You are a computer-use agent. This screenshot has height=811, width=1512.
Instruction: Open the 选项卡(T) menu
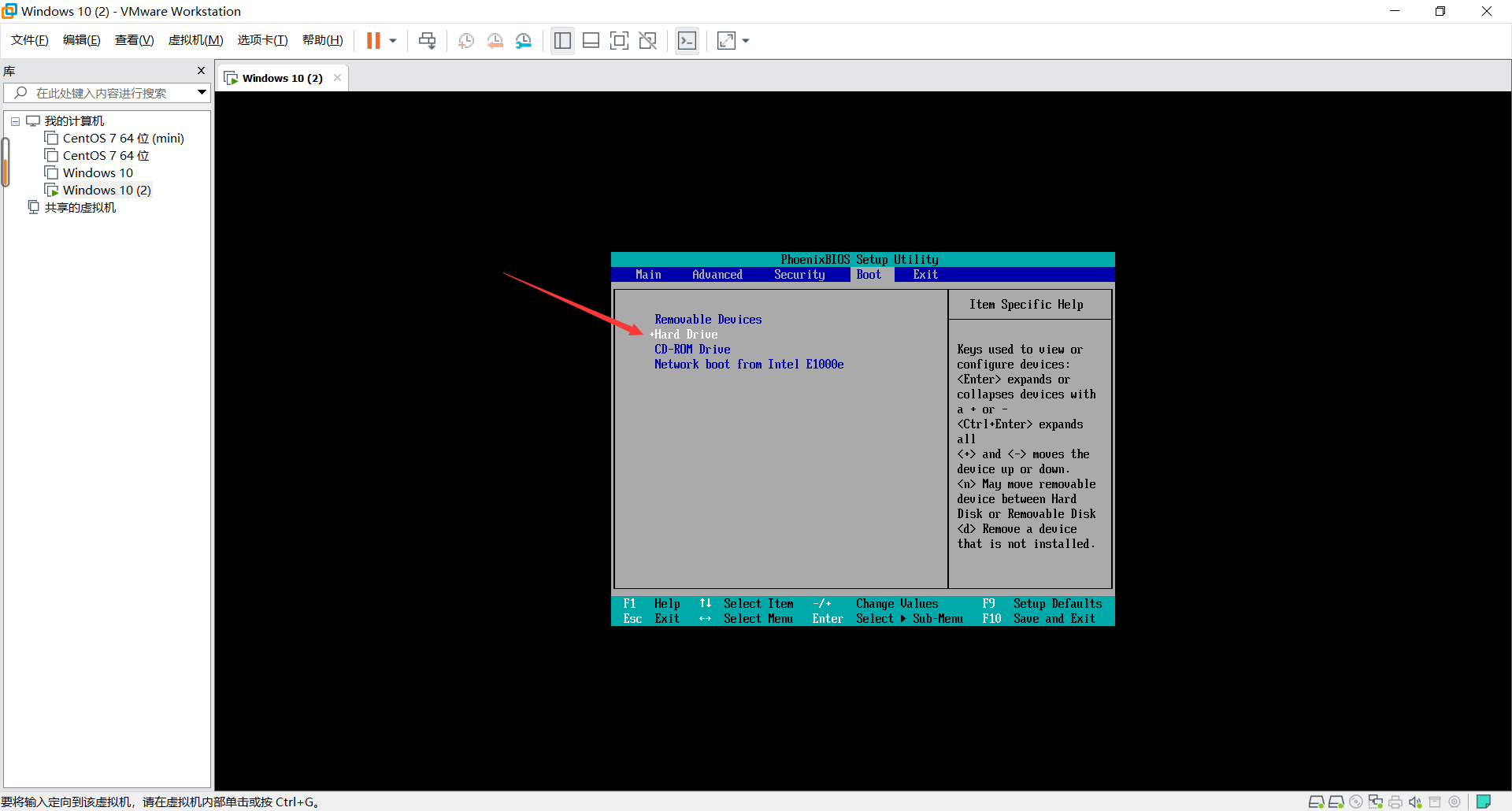click(263, 40)
